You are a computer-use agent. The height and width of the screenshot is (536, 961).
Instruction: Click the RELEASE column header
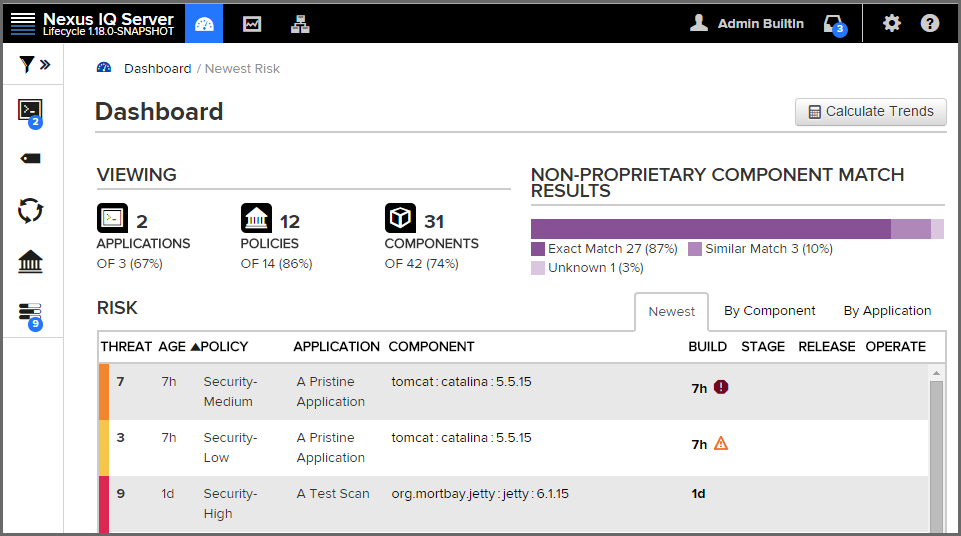pos(827,347)
